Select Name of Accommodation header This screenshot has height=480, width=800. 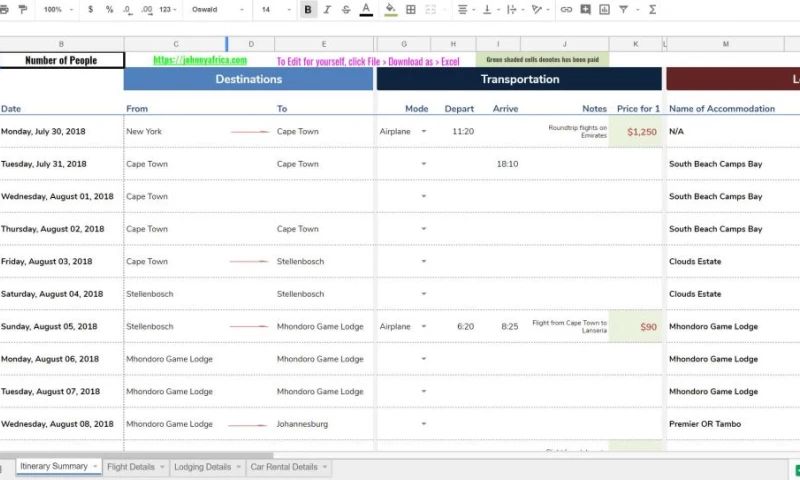[722, 109]
